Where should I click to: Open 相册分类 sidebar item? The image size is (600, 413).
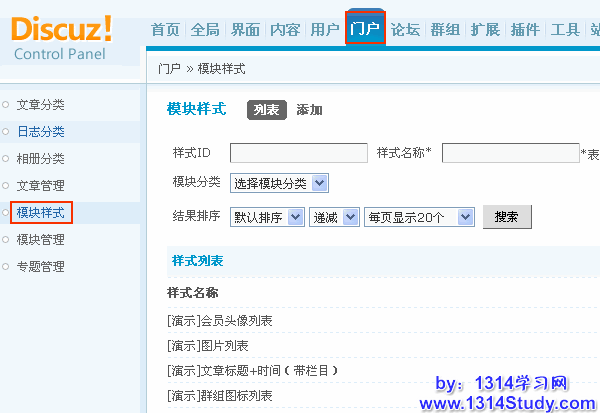point(40,158)
